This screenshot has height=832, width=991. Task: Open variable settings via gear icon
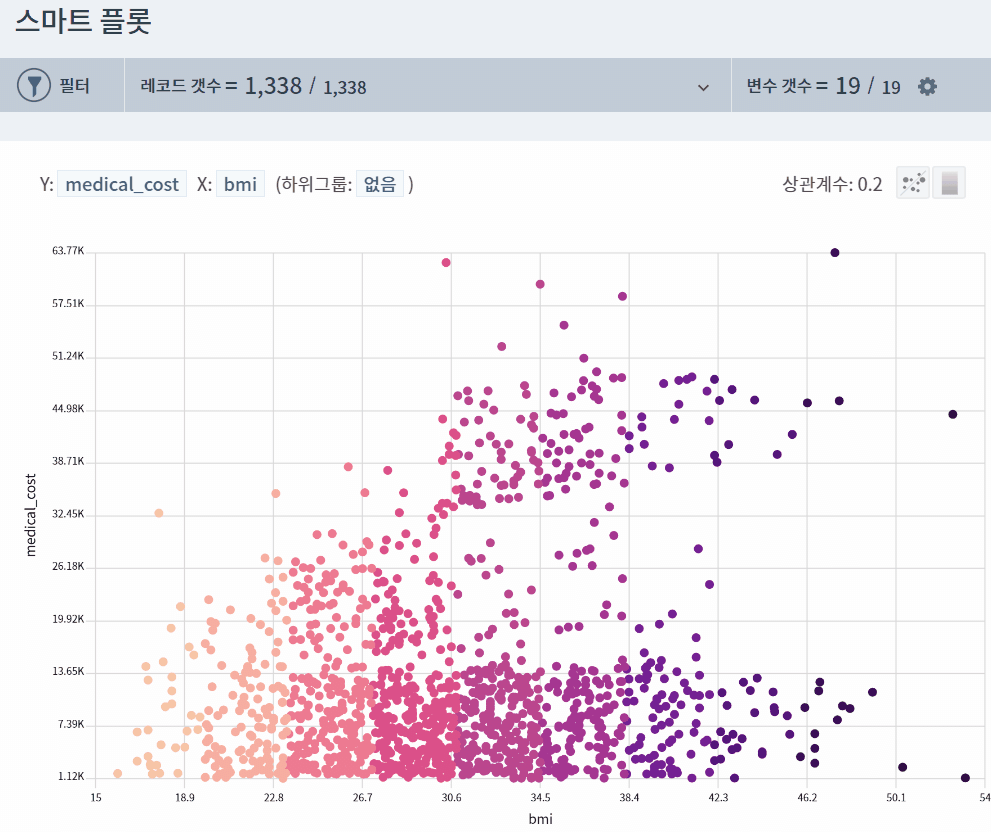click(926, 86)
